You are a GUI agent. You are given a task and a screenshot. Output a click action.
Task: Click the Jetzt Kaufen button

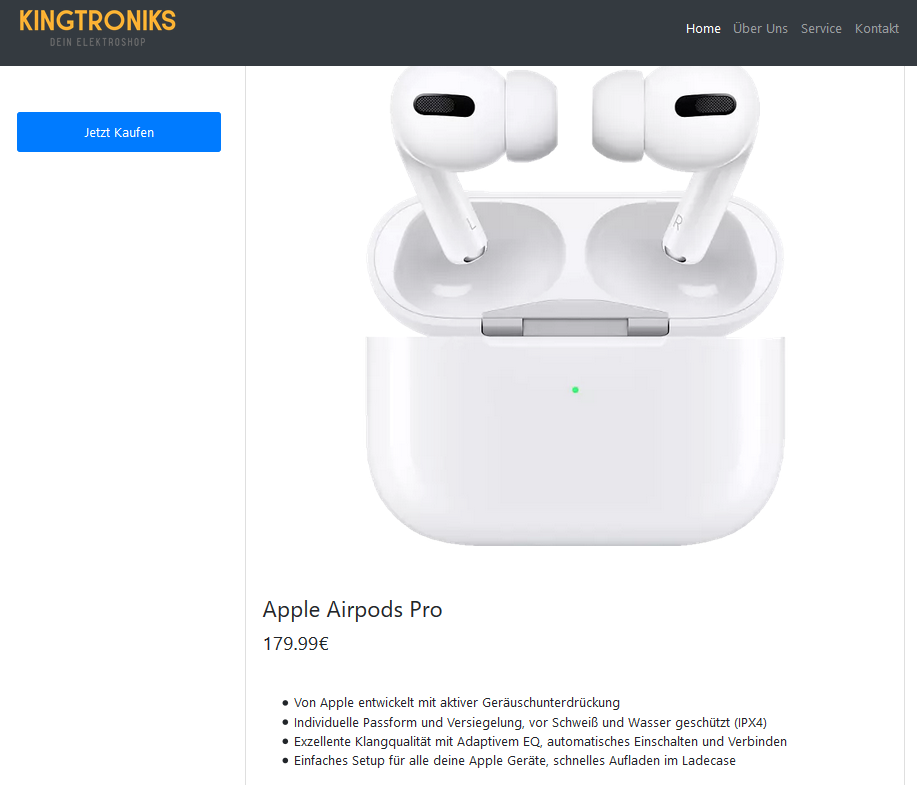pyautogui.click(x=119, y=132)
